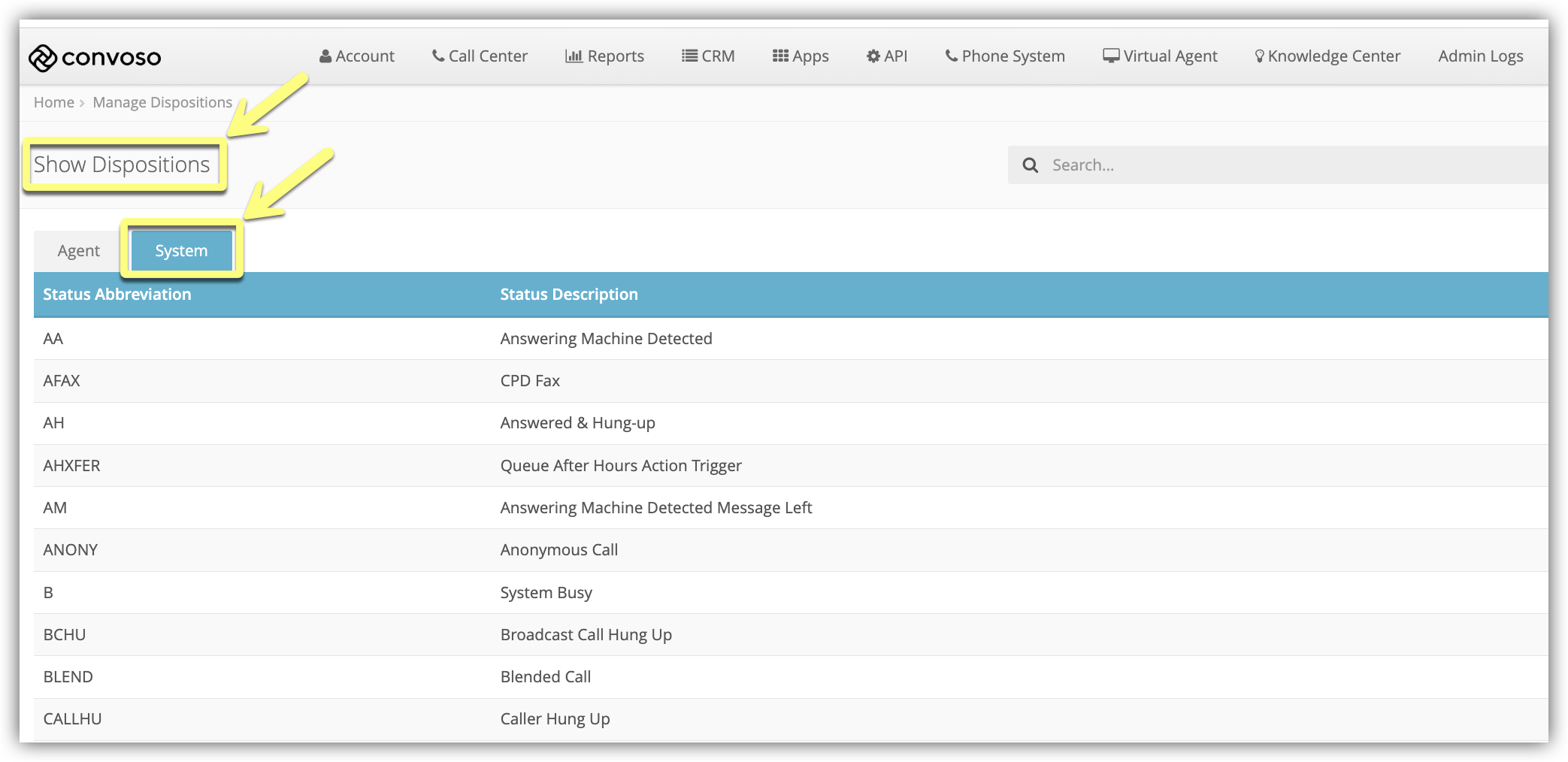Click the API gear icon
The height and width of the screenshot is (762, 1568).
[873, 56]
